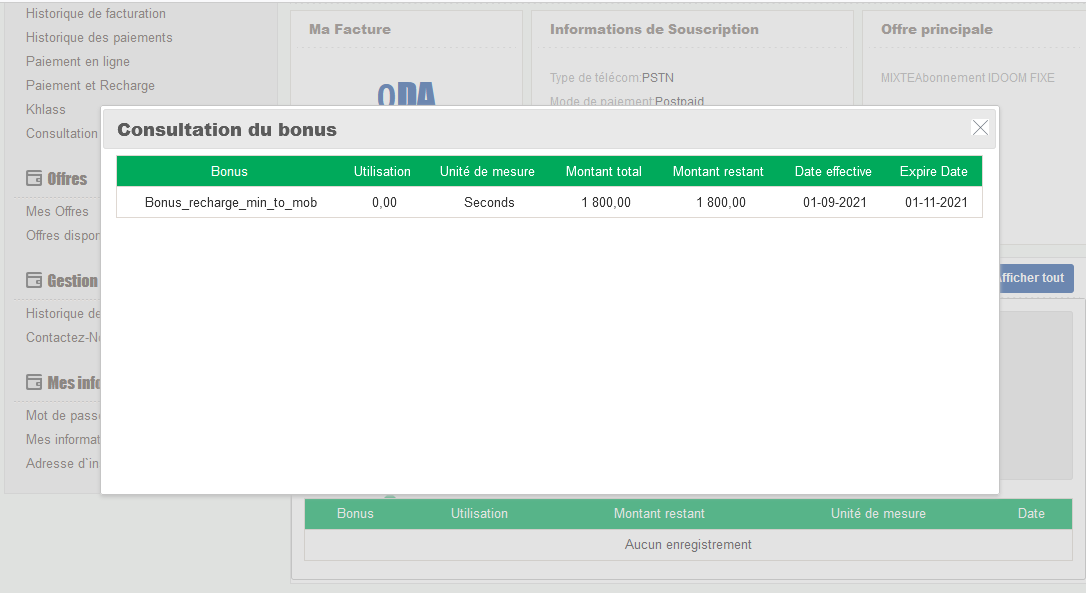Click the Unité de mesure header in dialog

pos(487,172)
